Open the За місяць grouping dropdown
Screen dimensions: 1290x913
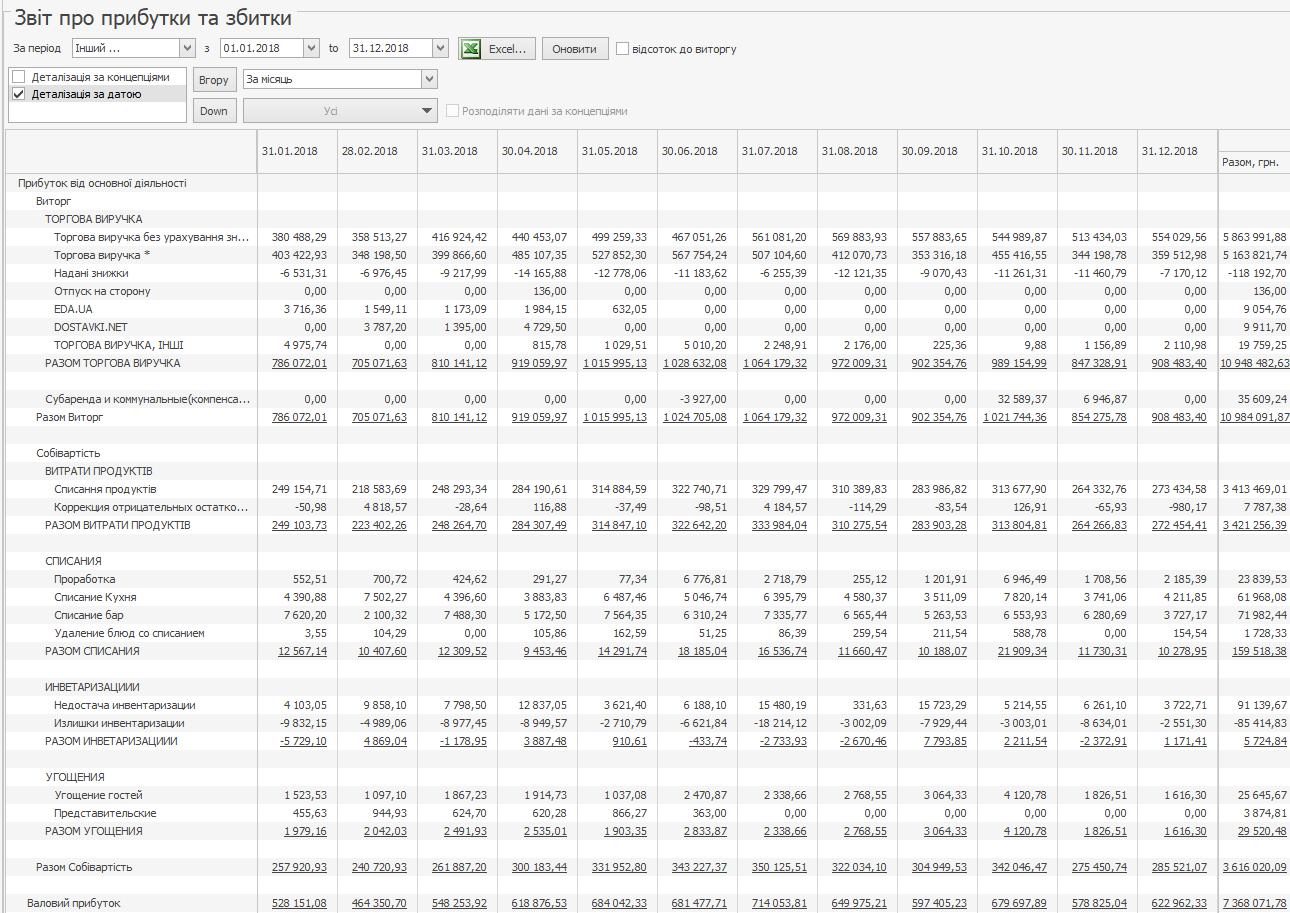pyautogui.click(x=429, y=79)
